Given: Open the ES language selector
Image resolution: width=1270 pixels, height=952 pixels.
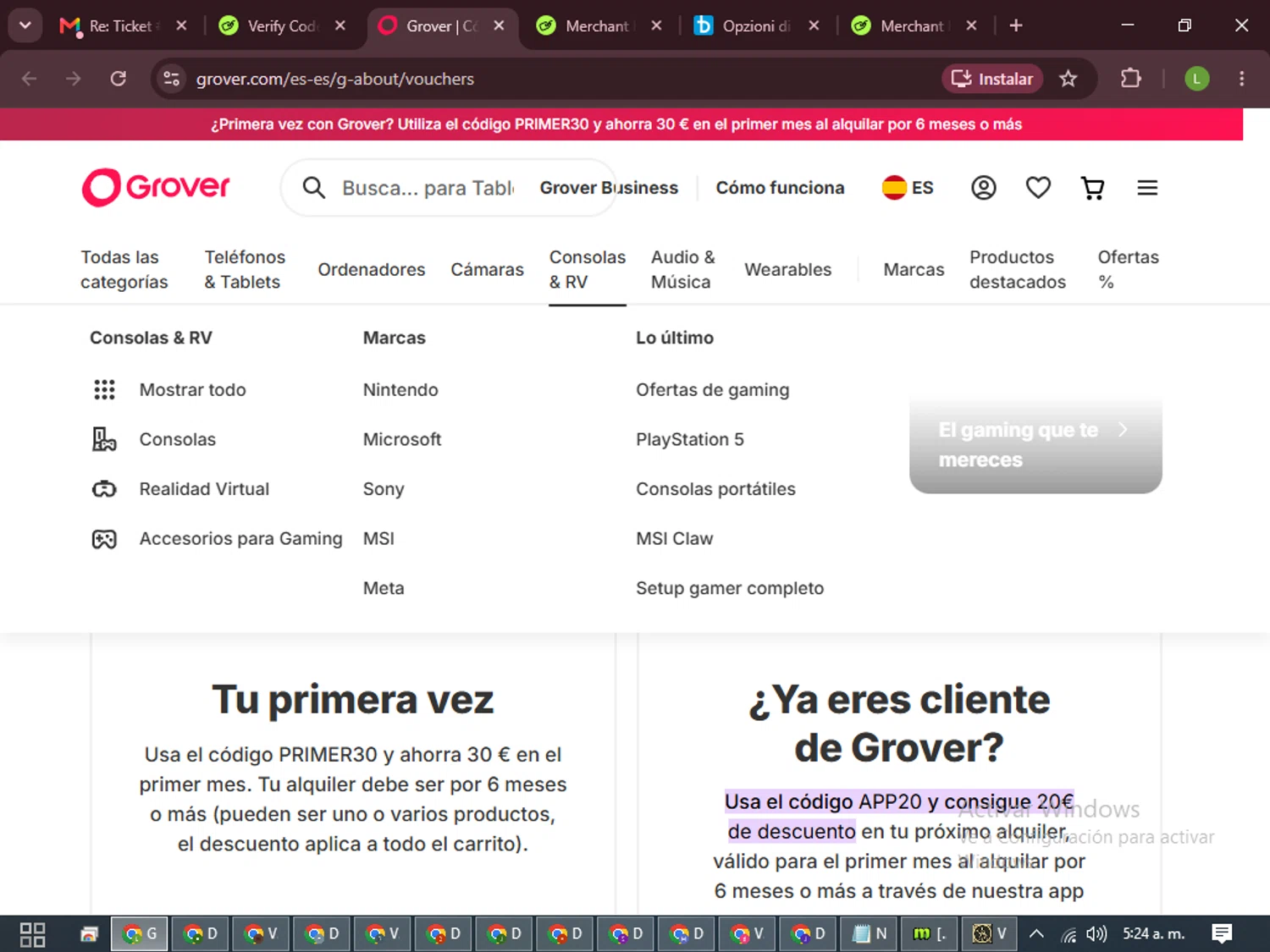Looking at the screenshot, I should coord(908,188).
